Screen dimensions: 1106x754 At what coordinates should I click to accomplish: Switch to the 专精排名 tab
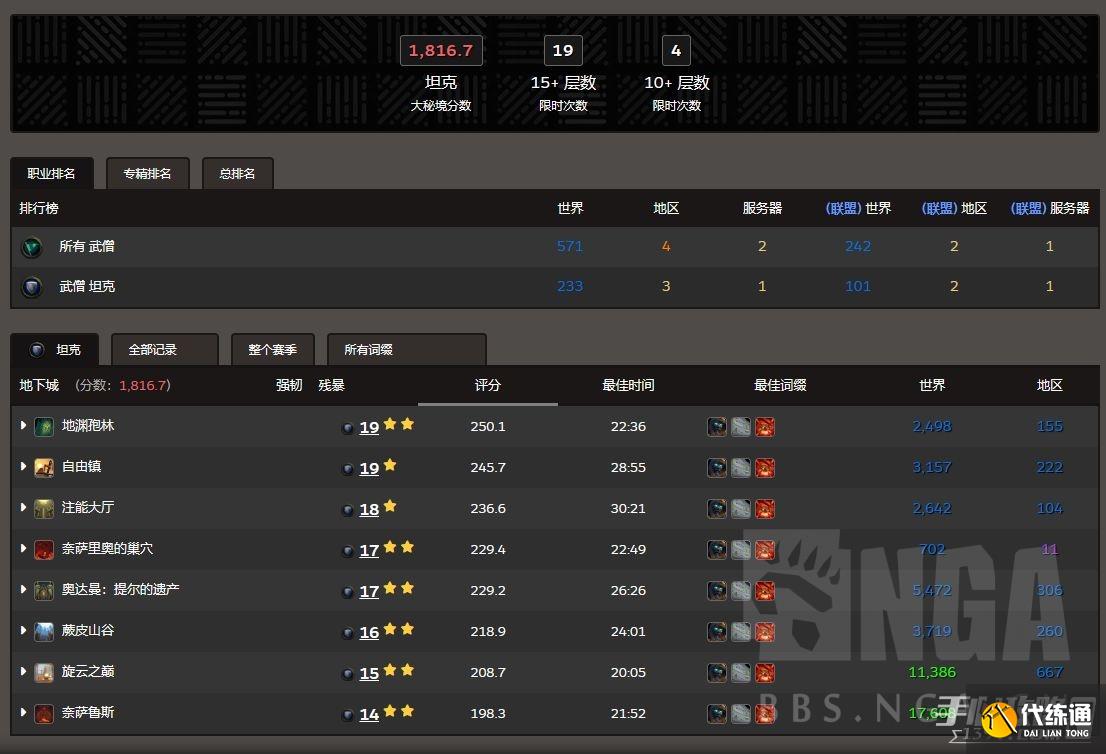tap(147, 173)
